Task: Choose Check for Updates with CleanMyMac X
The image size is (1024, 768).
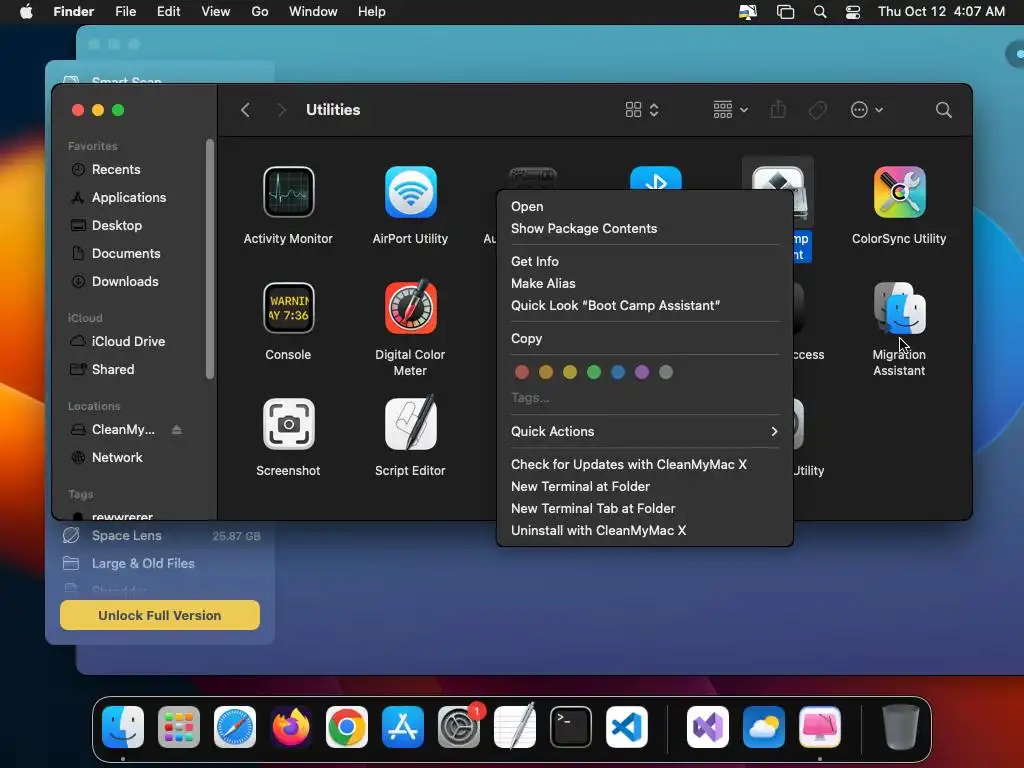Action: pos(645,464)
